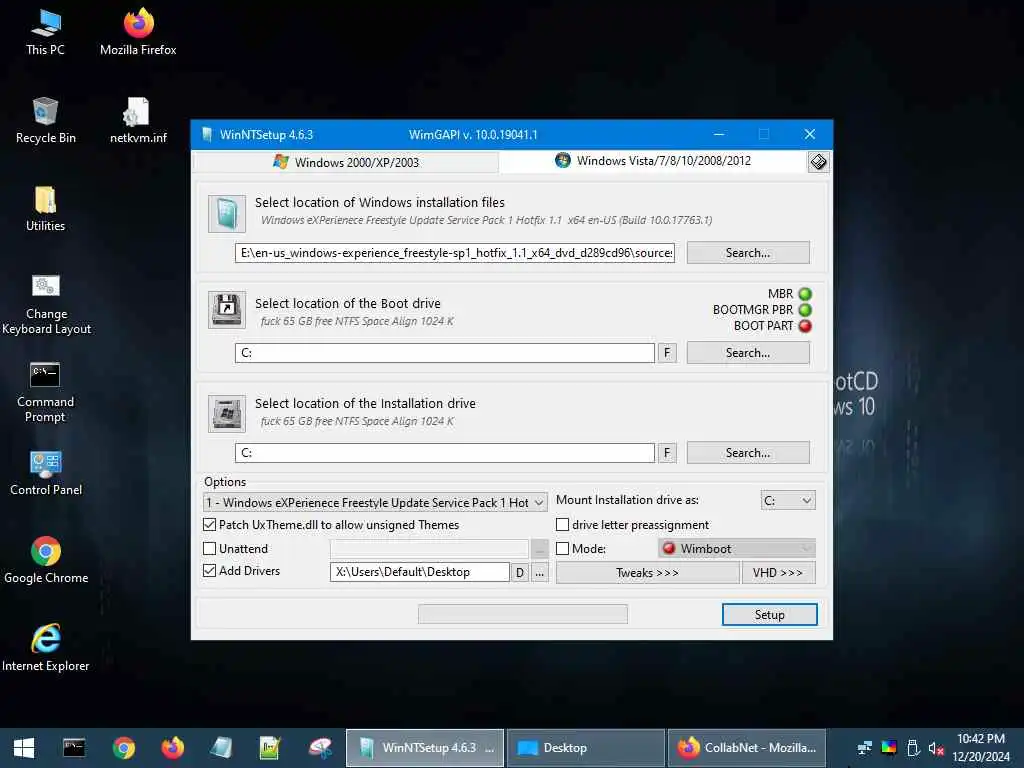Image resolution: width=1024 pixels, height=768 pixels.
Task: Open Command Prompt from the taskbar
Action: pos(74,748)
